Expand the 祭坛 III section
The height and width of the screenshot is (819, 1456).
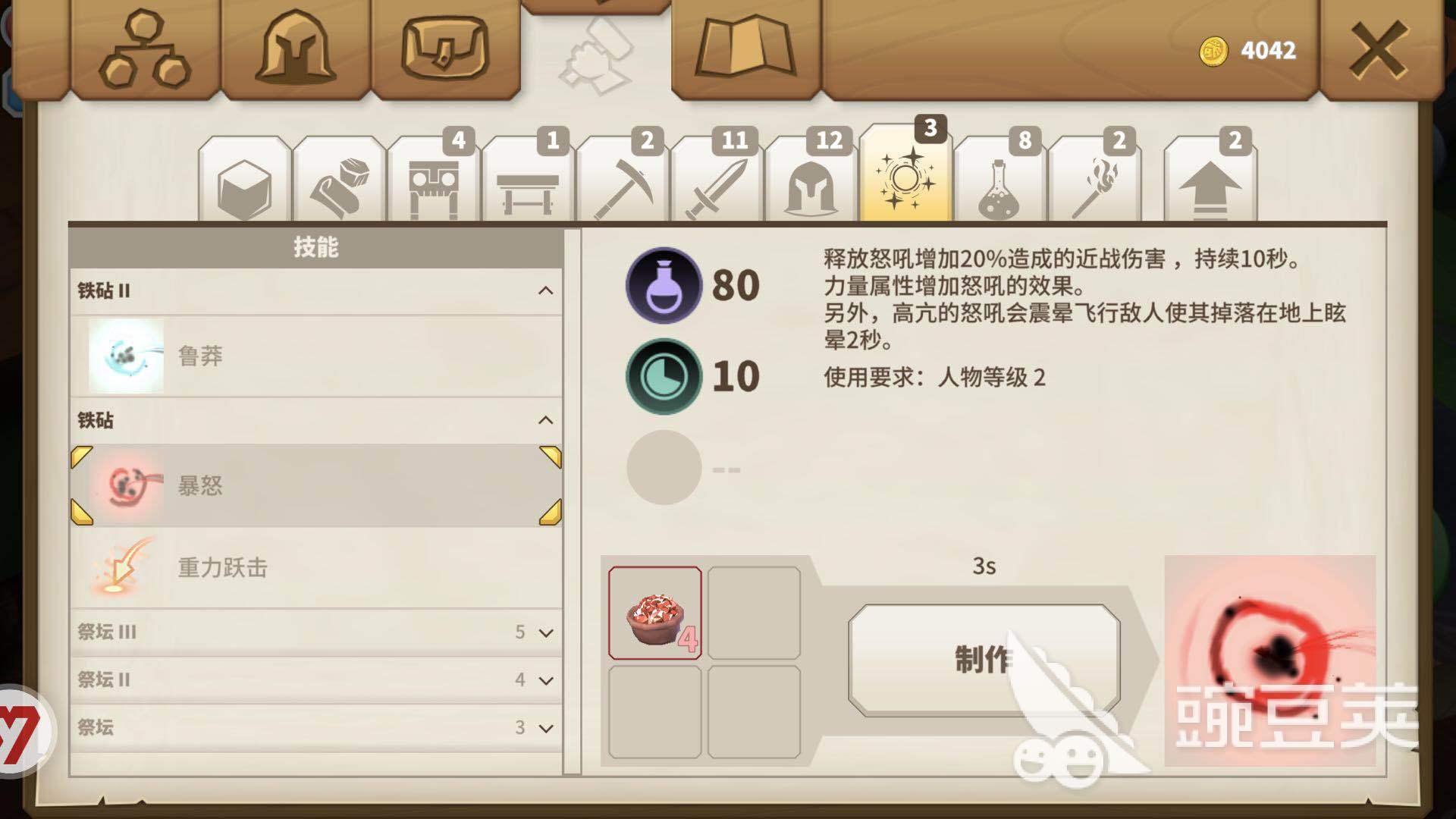click(315, 632)
